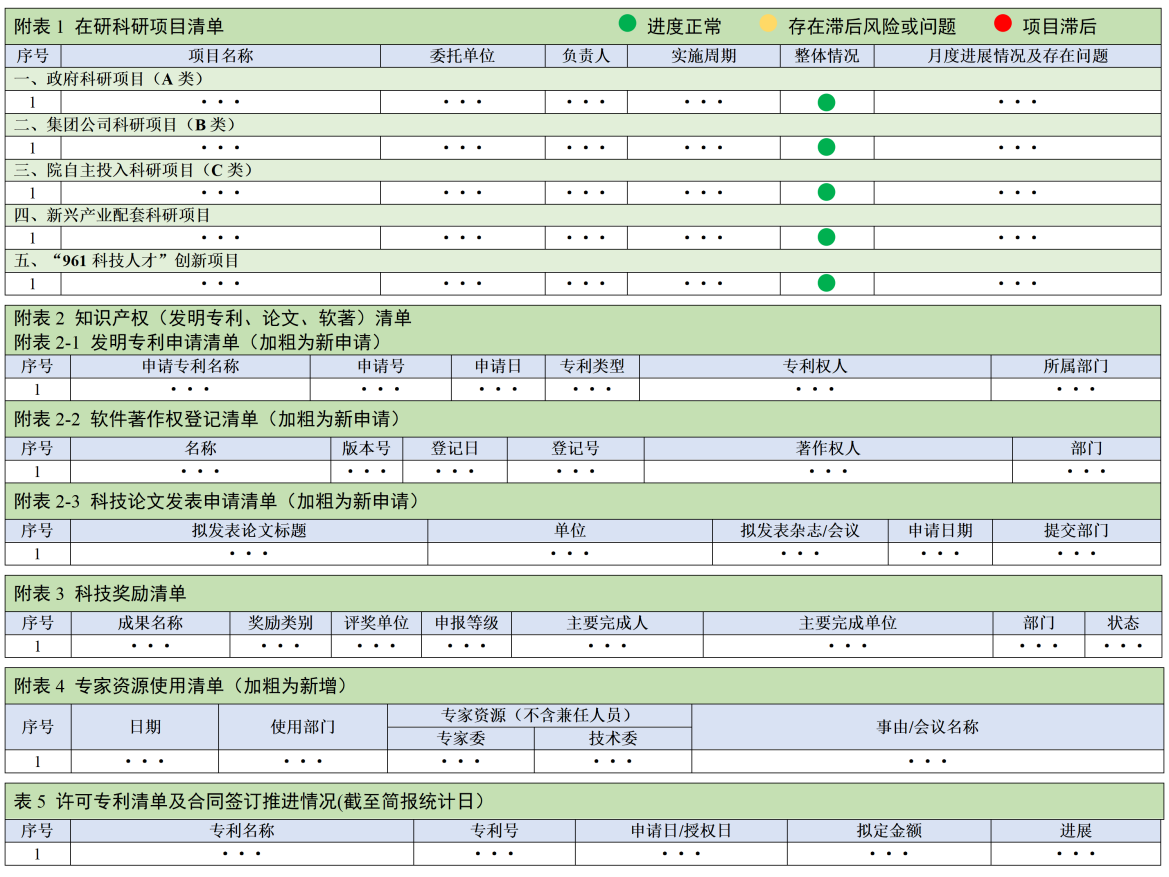
Task: Select green status dot in 集团公司科研项目 row
Action: click(x=826, y=147)
